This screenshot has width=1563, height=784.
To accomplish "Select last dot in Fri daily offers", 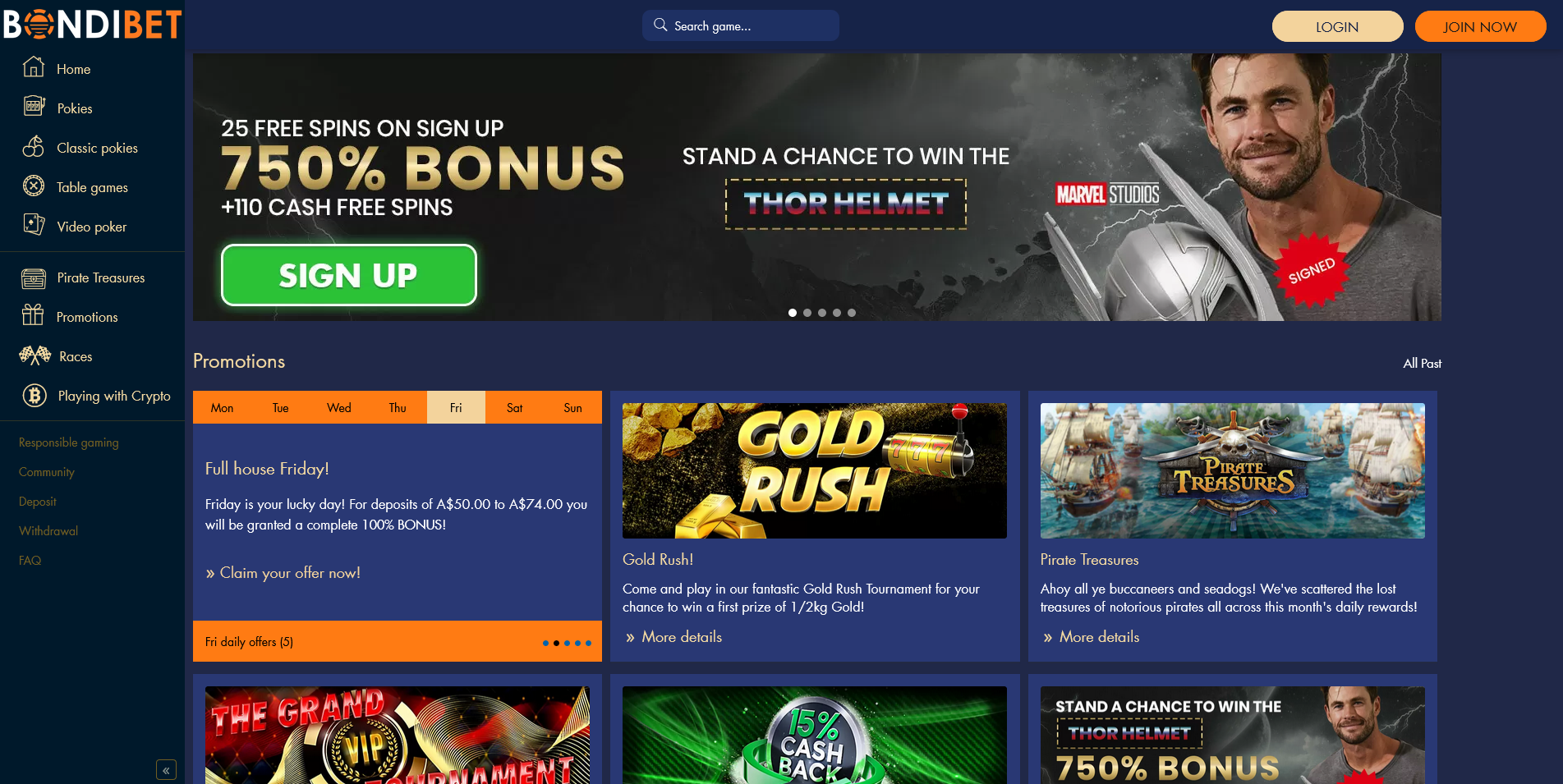I will point(588,643).
